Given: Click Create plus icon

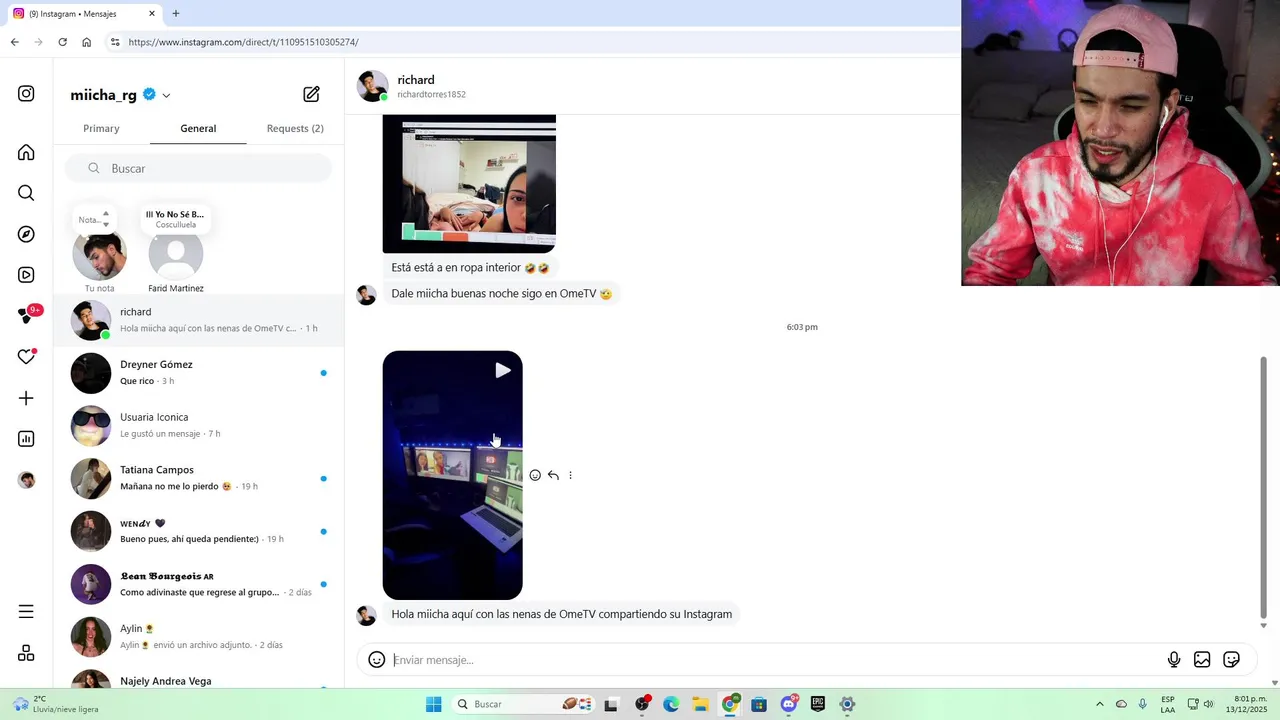Looking at the screenshot, I should point(26,398).
